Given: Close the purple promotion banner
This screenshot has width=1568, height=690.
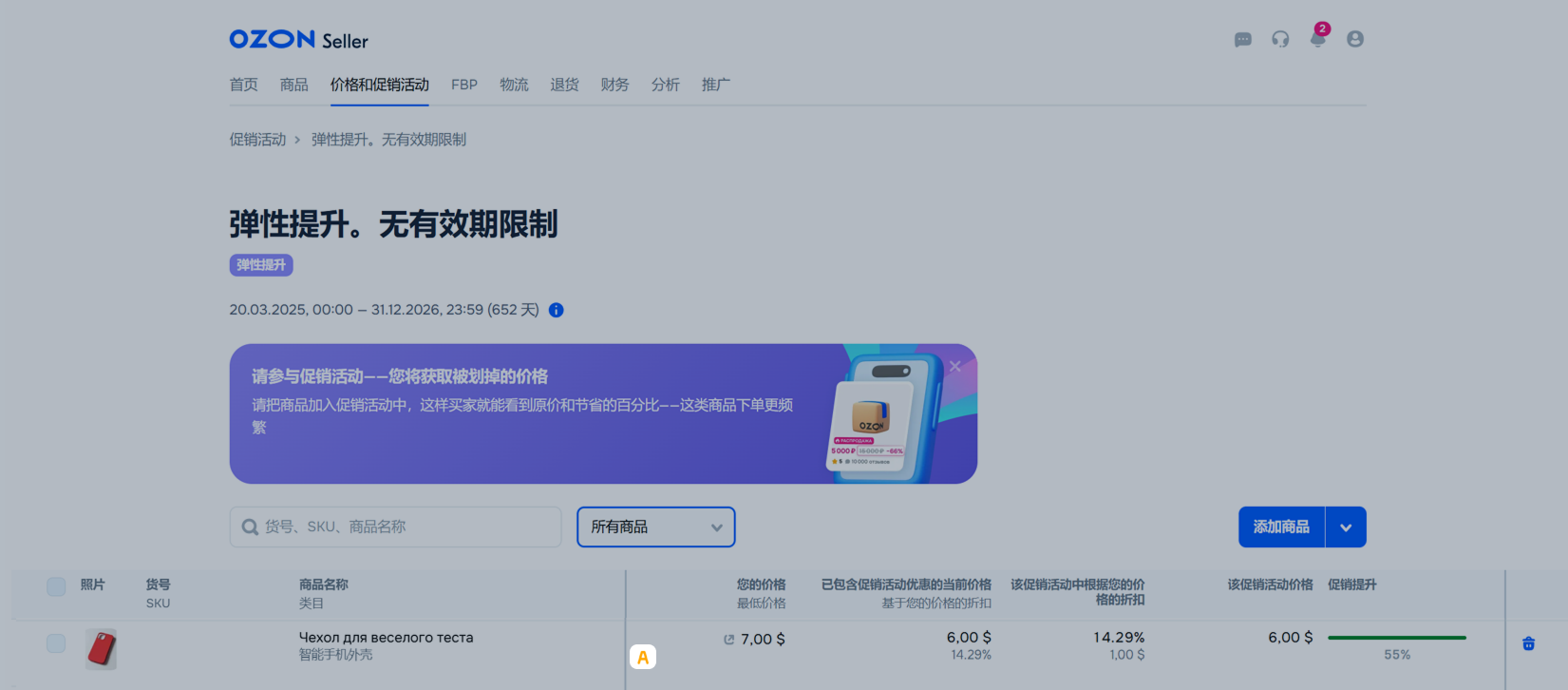Looking at the screenshot, I should [954, 367].
